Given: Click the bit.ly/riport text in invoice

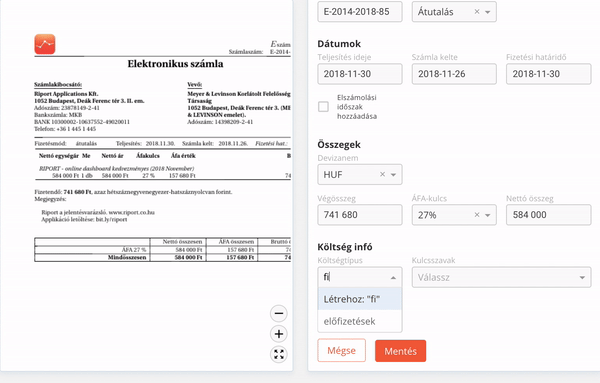Looking at the screenshot, I should click(x=111, y=220).
